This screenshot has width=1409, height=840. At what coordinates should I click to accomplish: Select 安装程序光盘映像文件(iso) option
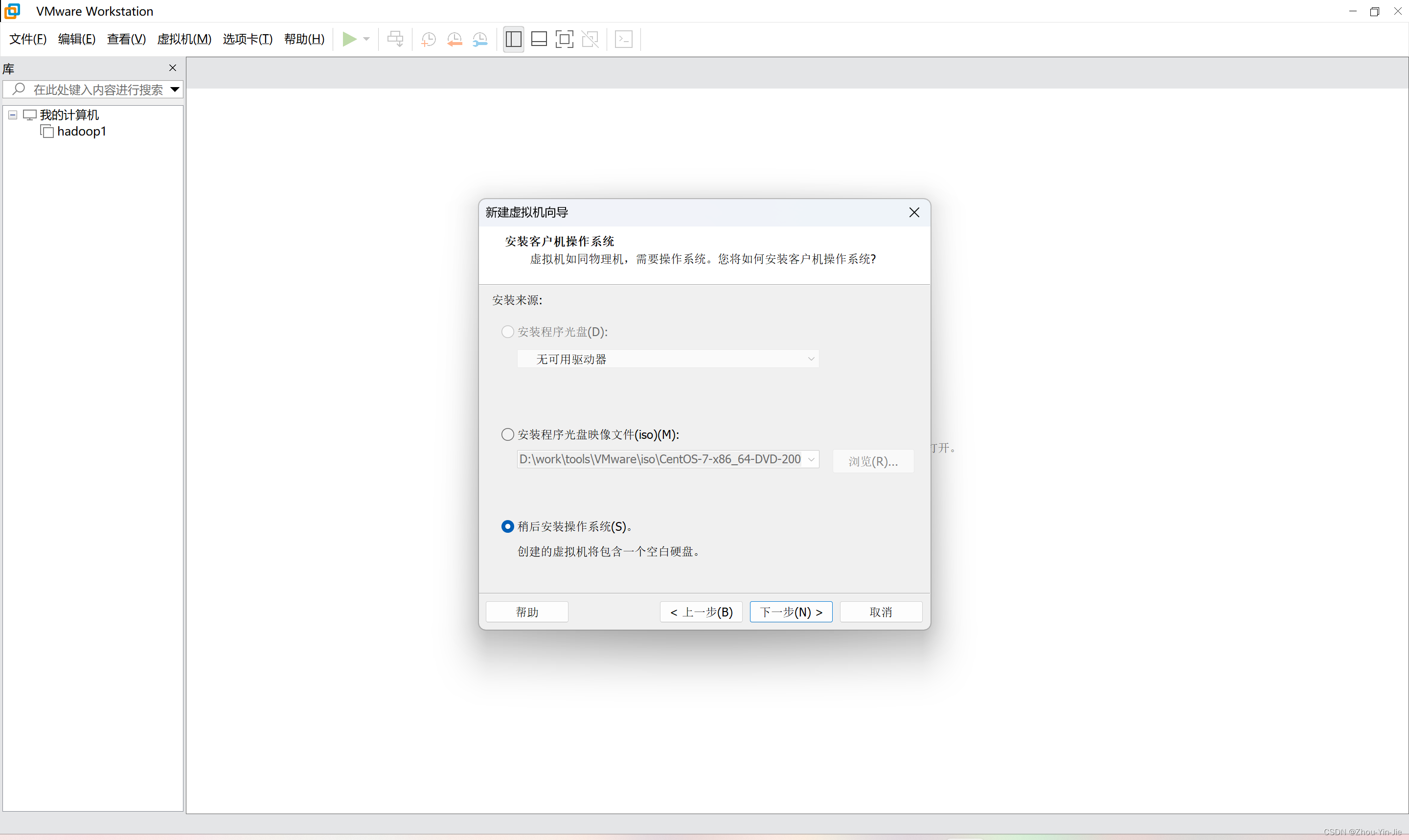tap(507, 434)
